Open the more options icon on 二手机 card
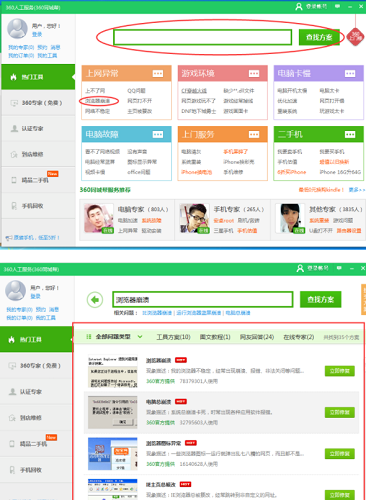366x500 pixels. point(350,134)
